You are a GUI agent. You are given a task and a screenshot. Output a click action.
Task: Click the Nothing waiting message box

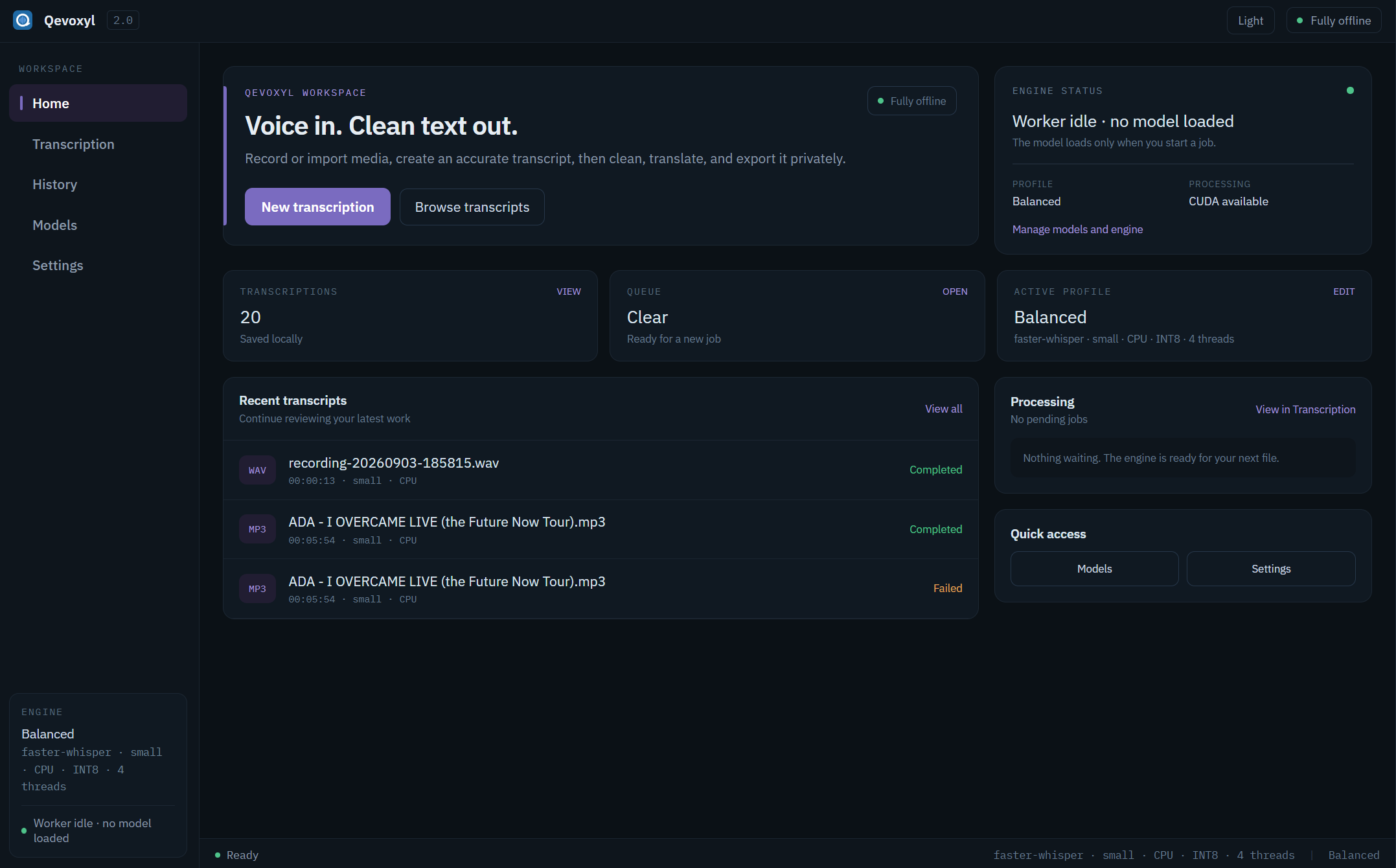pos(1183,458)
